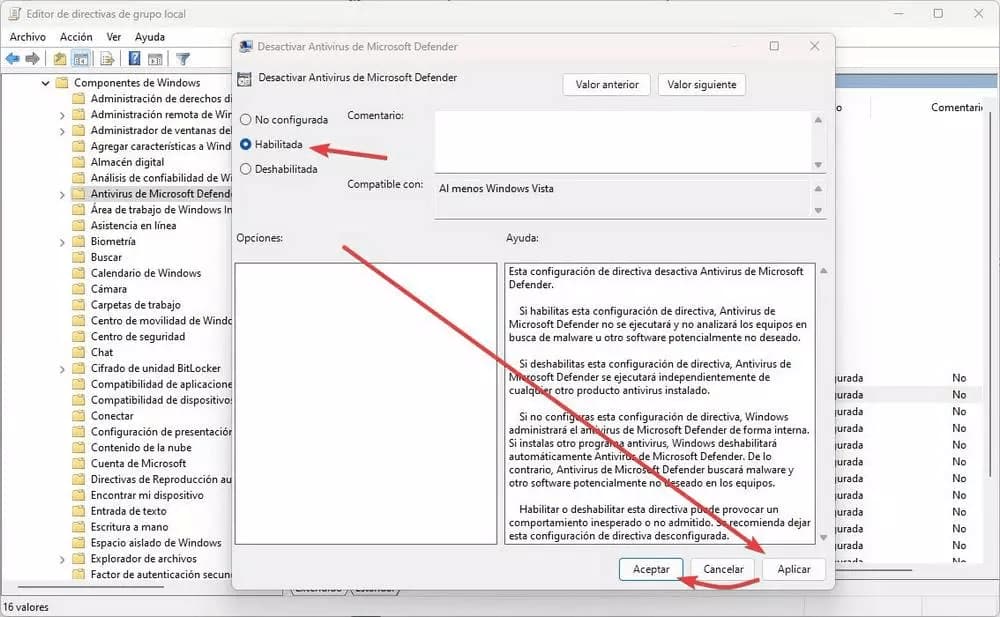Click the folder icon beside Encontrar mi dispositivo
The image size is (1000, 617).
pos(78,495)
